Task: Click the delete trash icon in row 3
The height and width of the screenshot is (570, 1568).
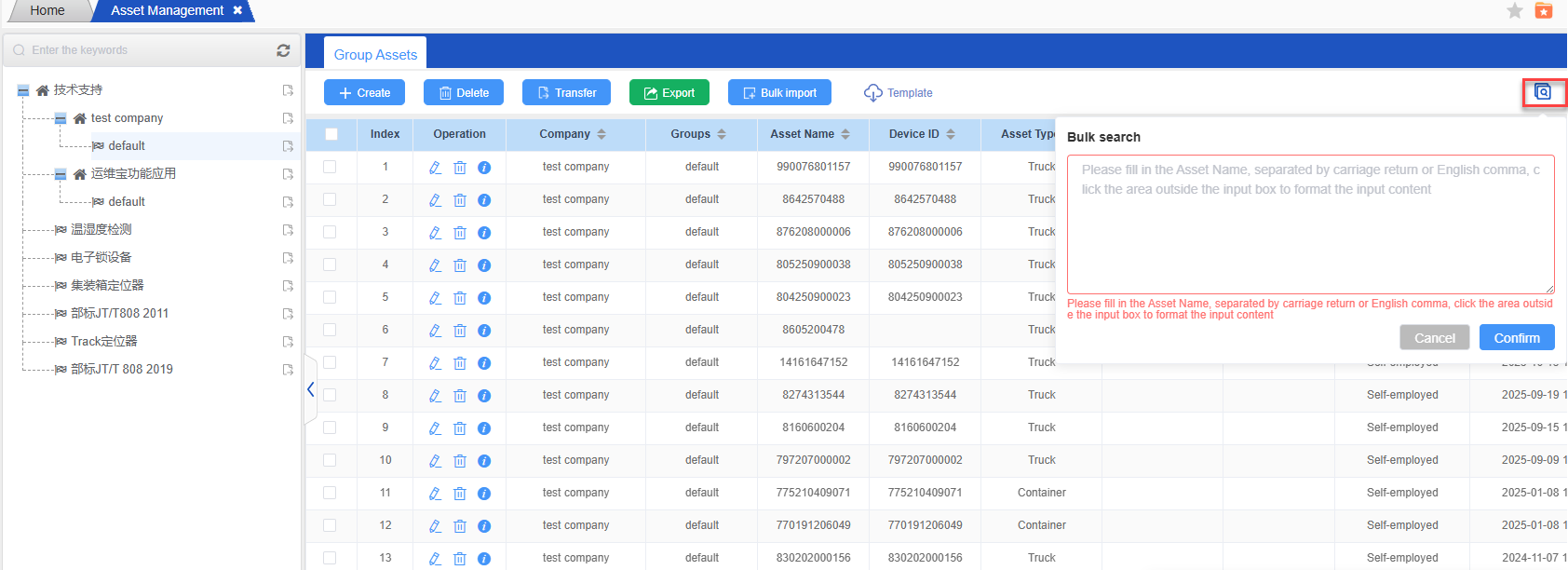Action: [460, 233]
